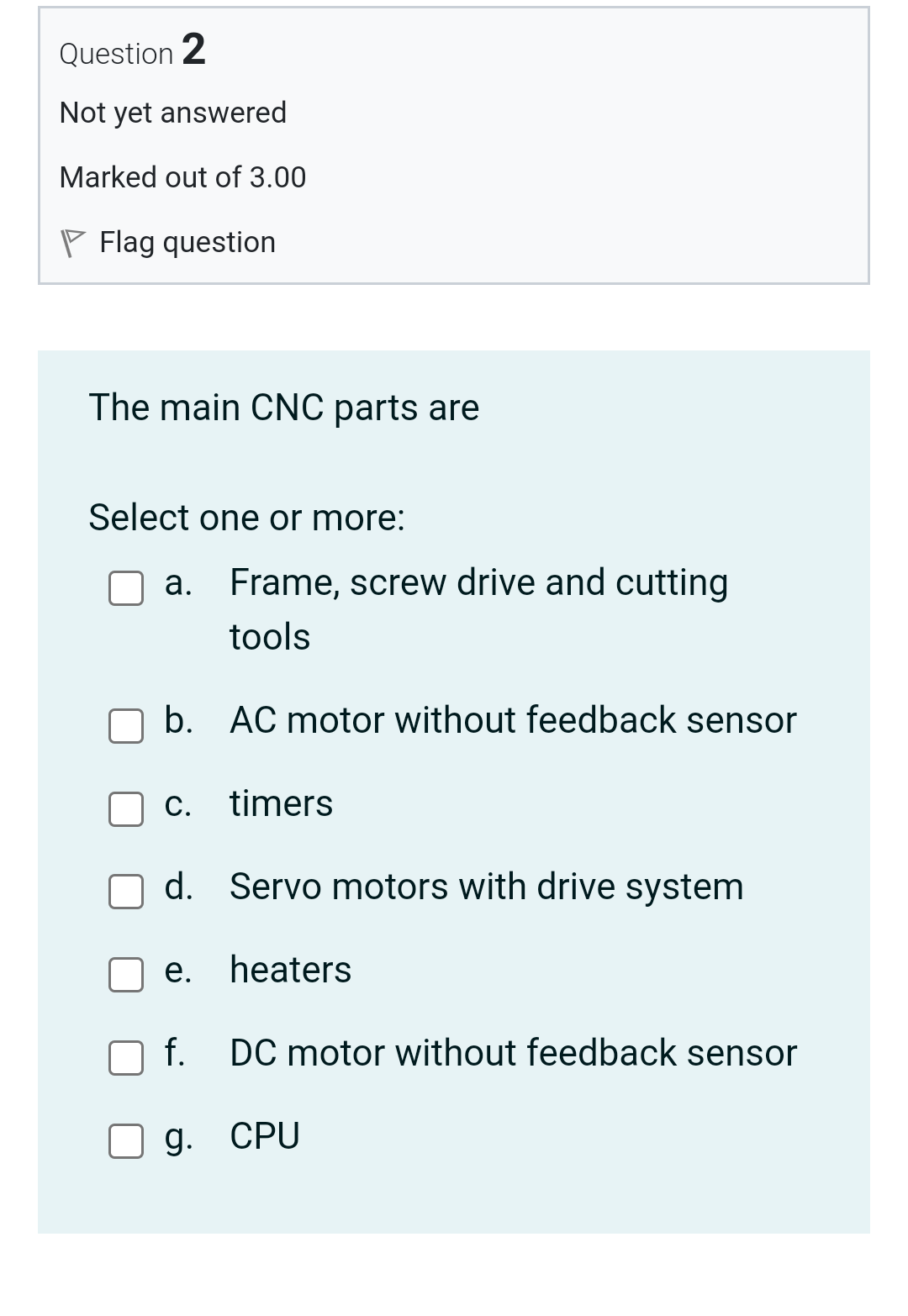This screenshot has width=908, height=1316.
Task: Select the Servo motors with drive system checkbox
Action: (126, 892)
